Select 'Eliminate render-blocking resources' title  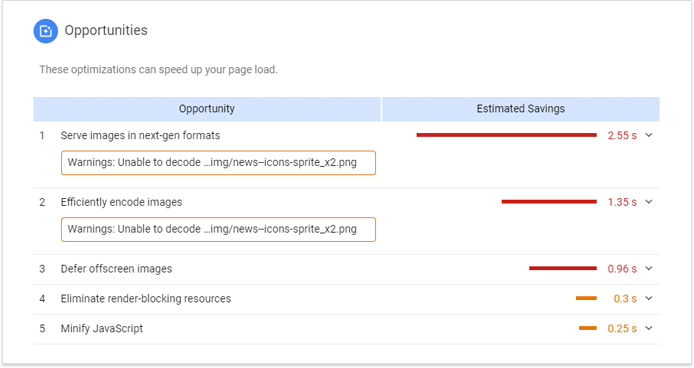(146, 299)
